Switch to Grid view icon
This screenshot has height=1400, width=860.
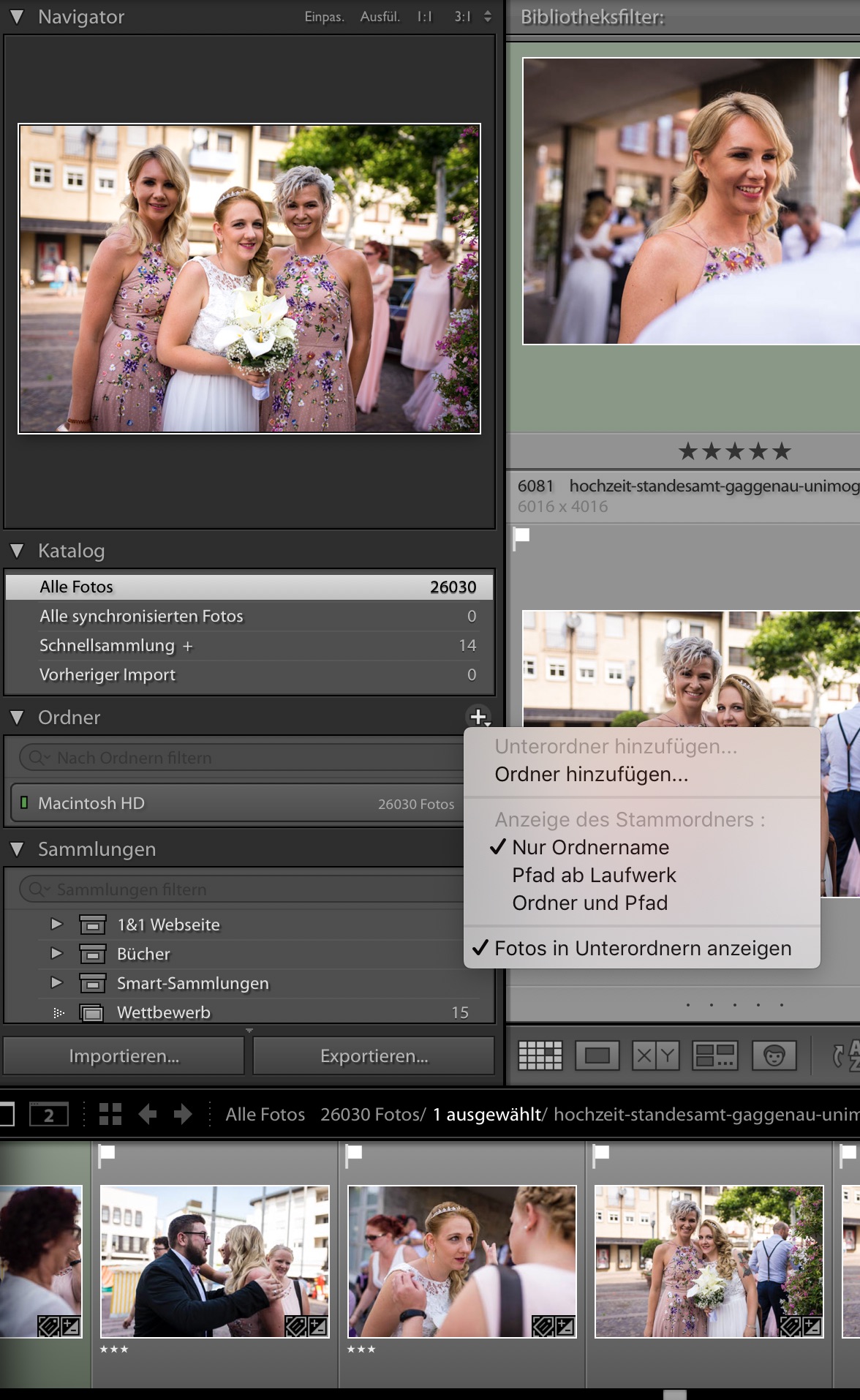pyautogui.click(x=540, y=1055)
